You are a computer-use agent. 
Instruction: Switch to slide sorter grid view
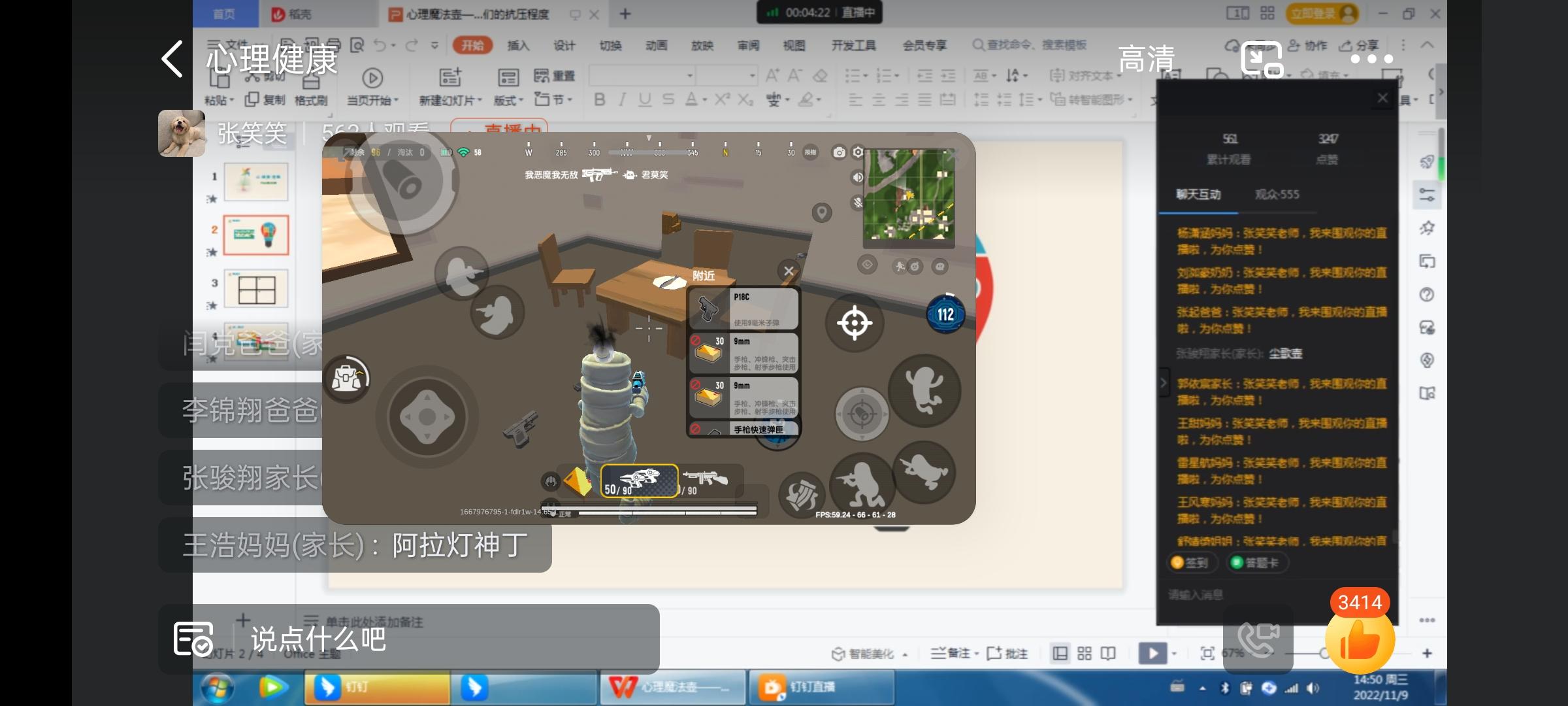pyautogui.click(x=1084, y=653)
